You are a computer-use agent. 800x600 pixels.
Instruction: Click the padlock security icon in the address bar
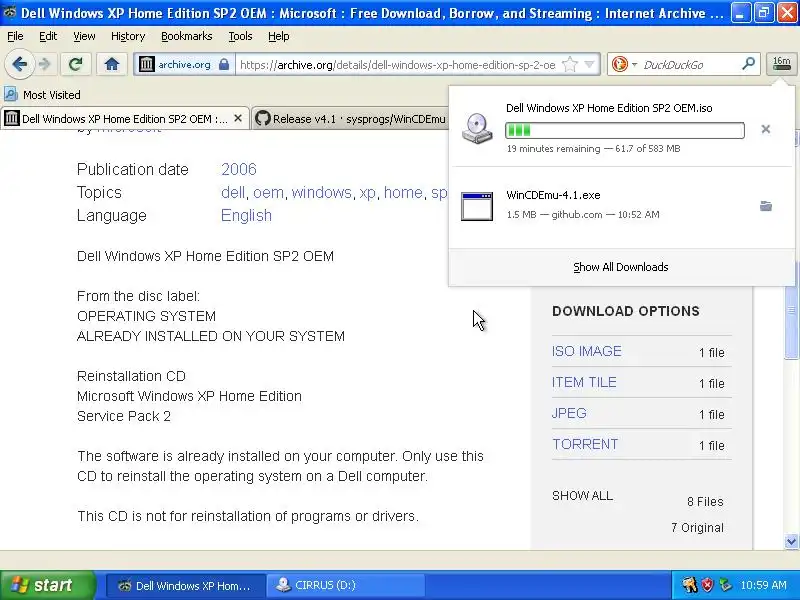click(223, 64)
